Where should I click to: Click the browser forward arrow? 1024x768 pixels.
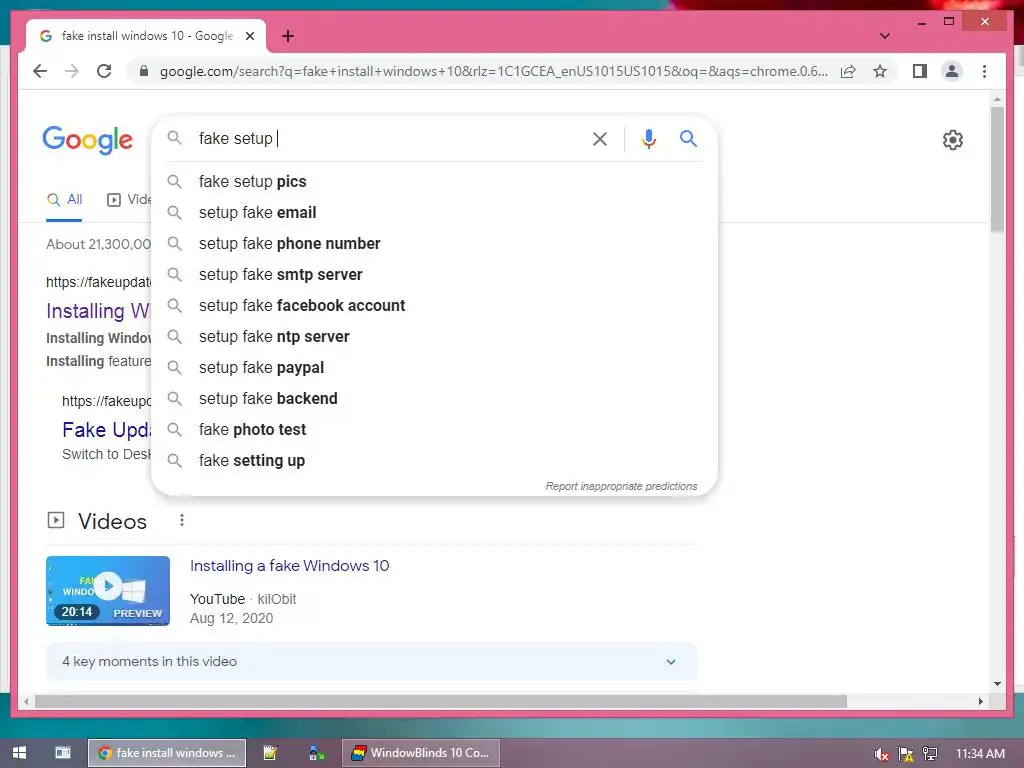pos(72,71)
